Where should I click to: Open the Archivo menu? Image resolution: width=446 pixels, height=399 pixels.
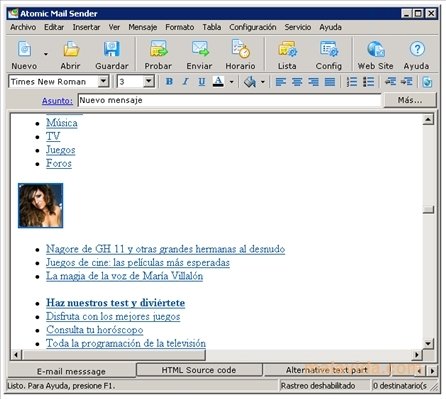tap(23, 27)
